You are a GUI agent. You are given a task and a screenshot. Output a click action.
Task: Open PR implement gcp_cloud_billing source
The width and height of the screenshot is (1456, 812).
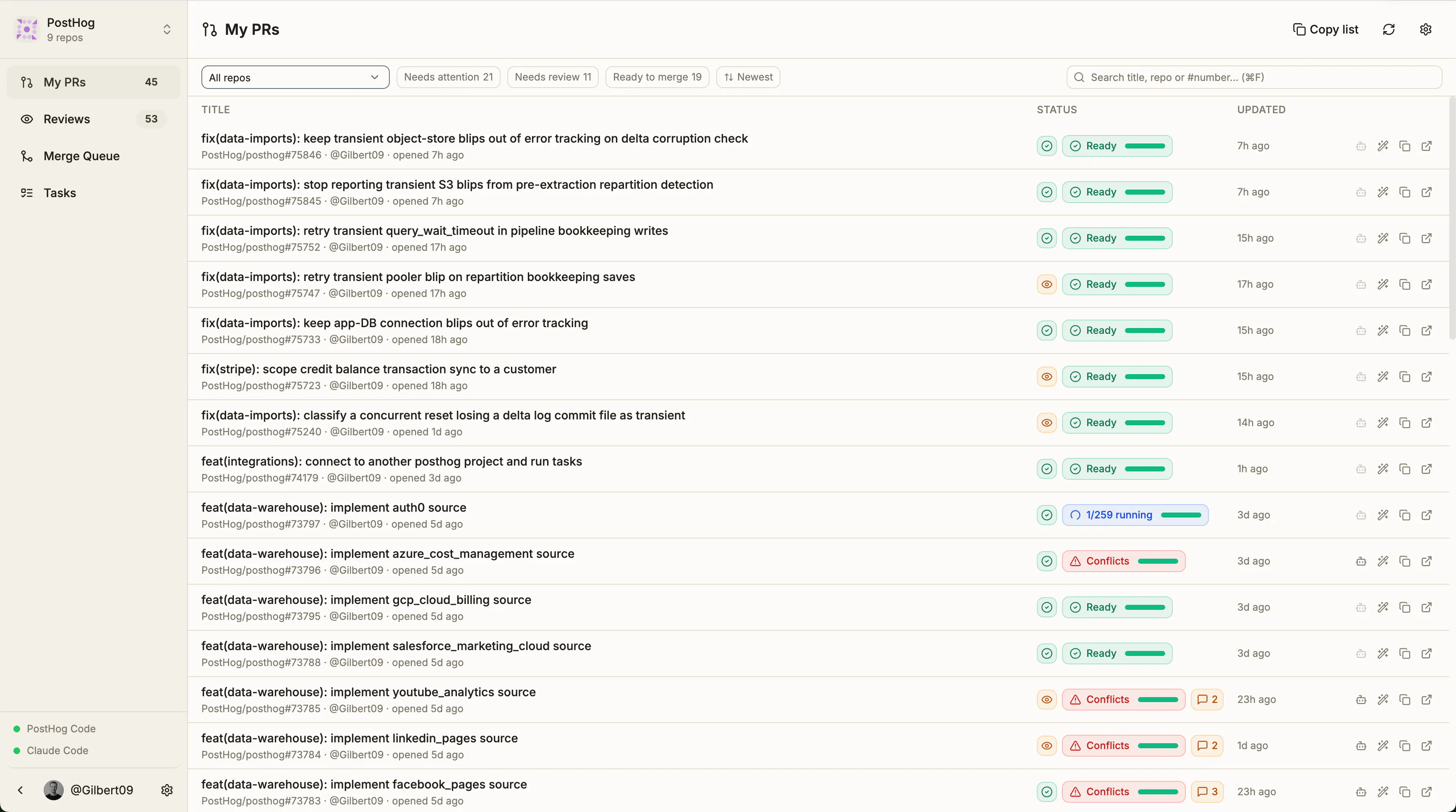point(366,599)
